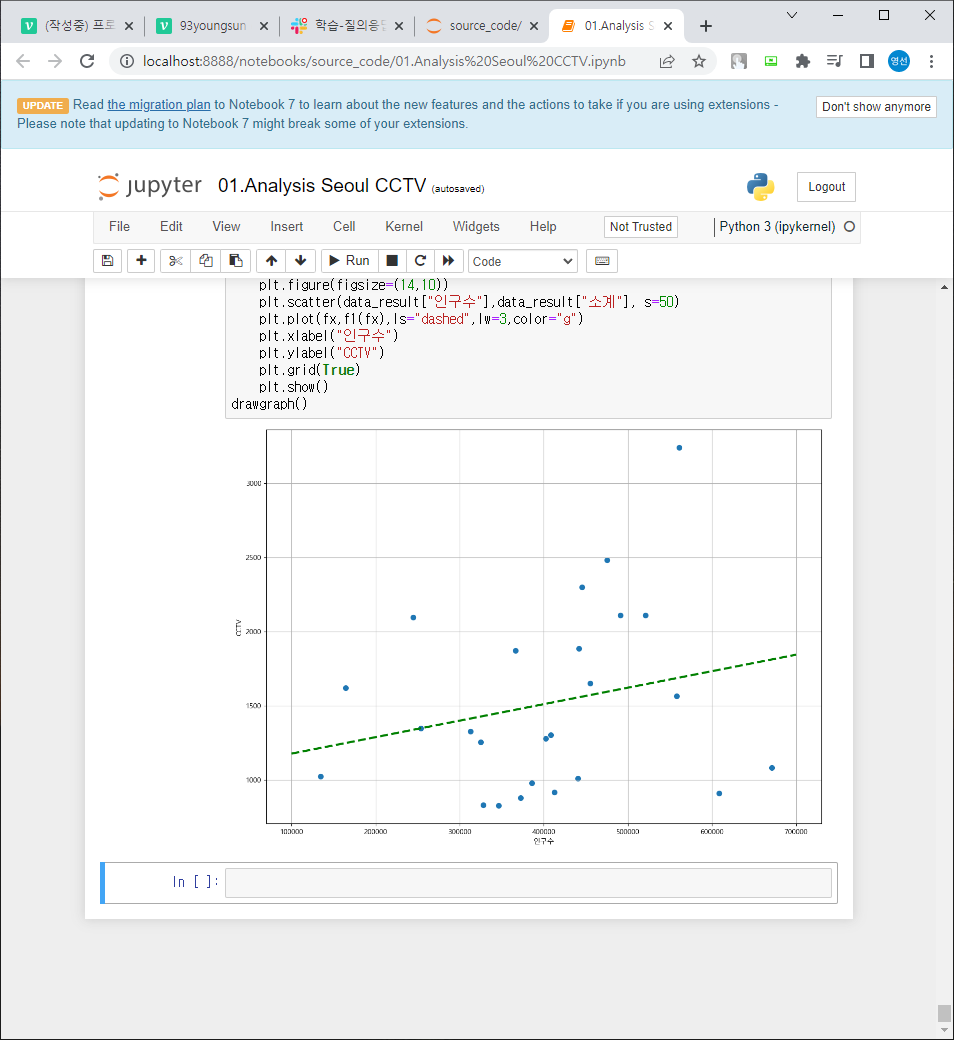
Task: Click browser forward arrow
Action: tap(55, 62)
